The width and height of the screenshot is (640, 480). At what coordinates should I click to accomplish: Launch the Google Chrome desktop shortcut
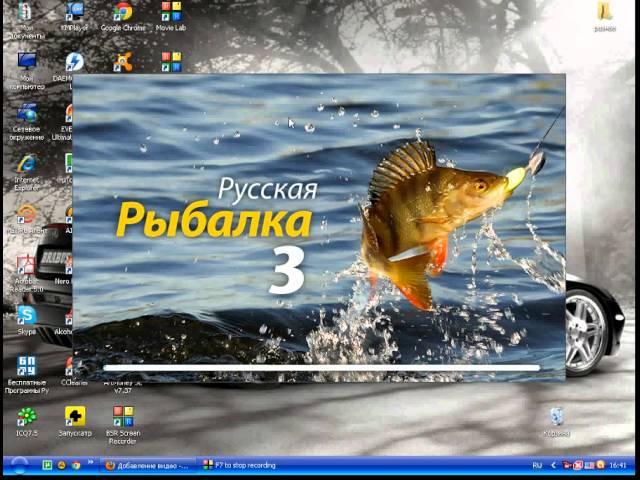pos(122,16)
